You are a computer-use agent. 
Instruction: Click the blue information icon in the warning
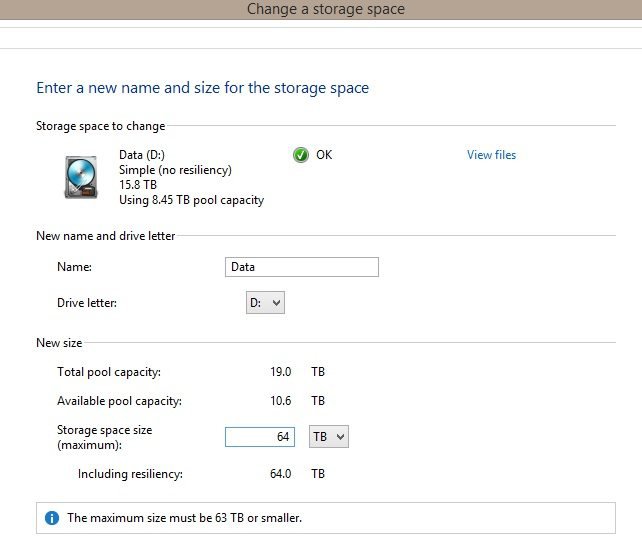52,518
